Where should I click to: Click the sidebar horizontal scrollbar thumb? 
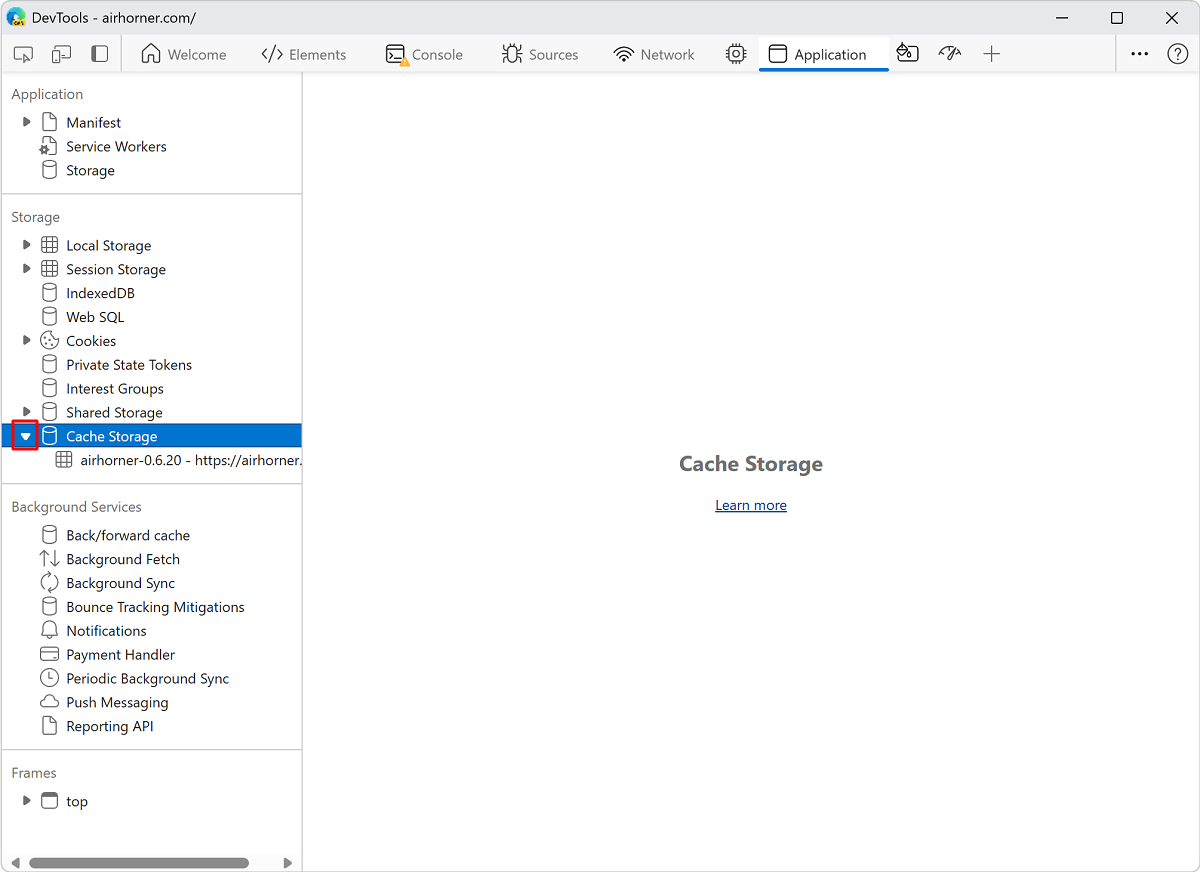(138, 862)
